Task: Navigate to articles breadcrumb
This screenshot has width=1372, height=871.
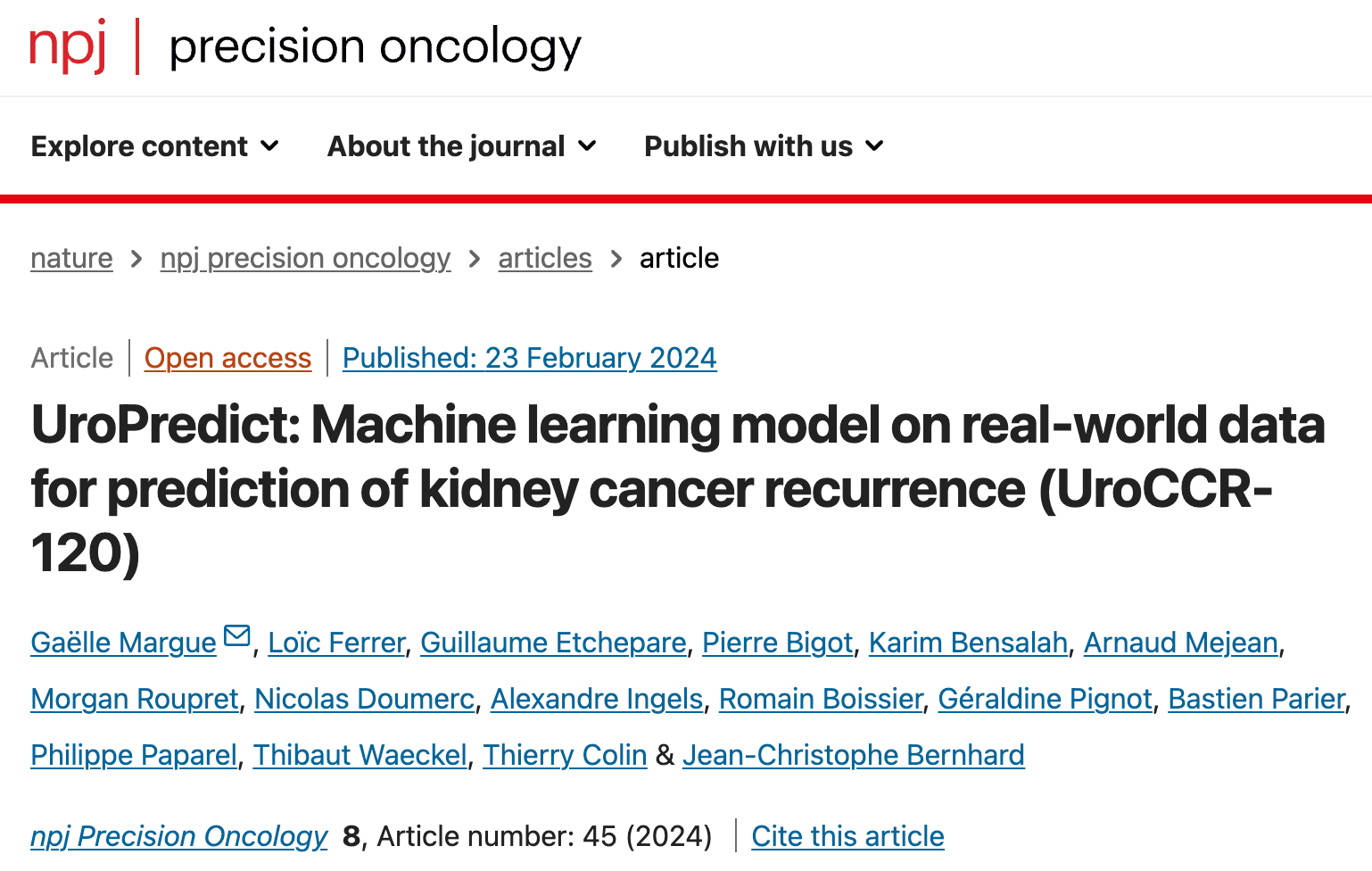Action: point(544,258)
